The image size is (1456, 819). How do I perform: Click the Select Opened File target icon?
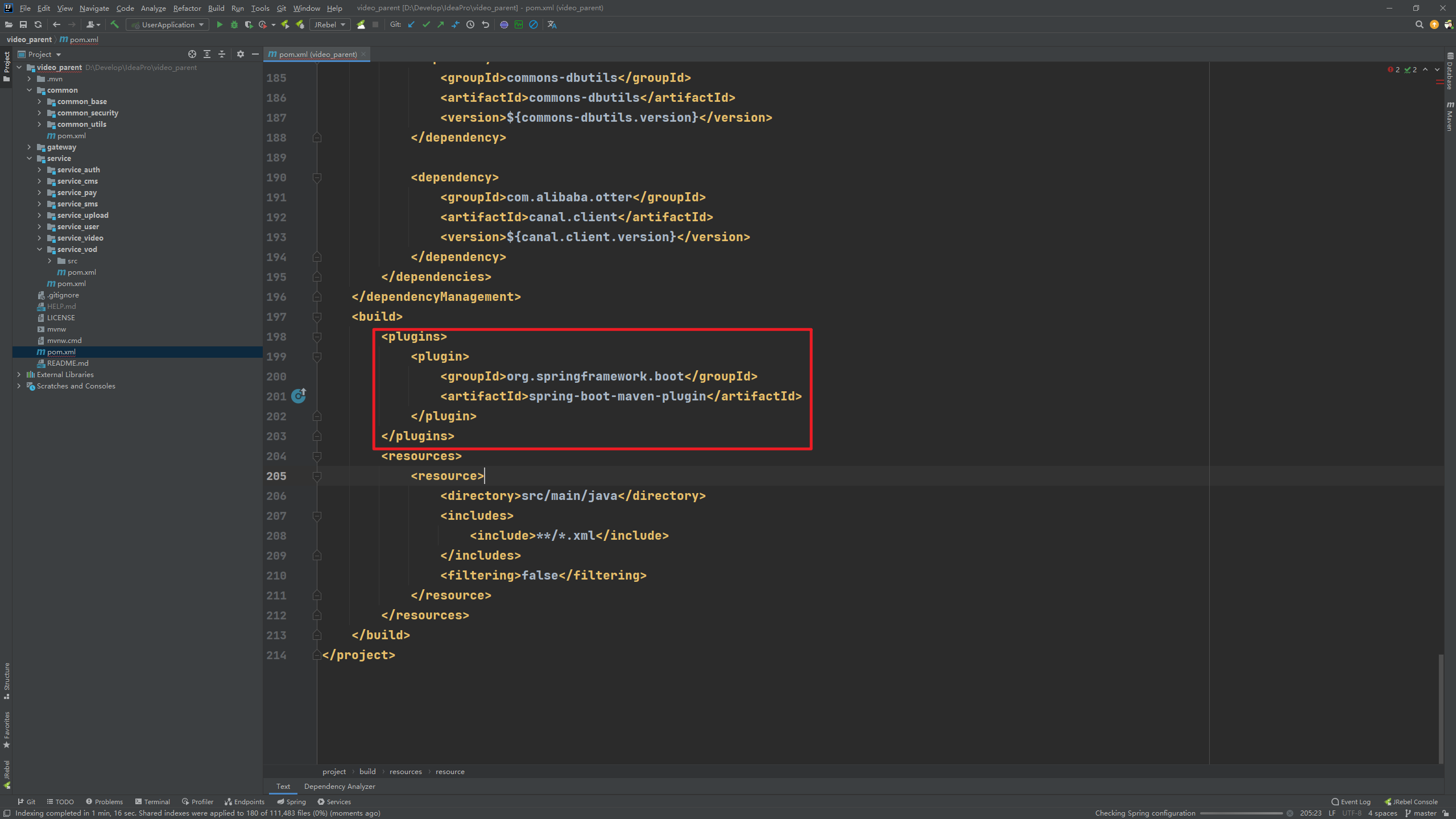click(192, 54)
